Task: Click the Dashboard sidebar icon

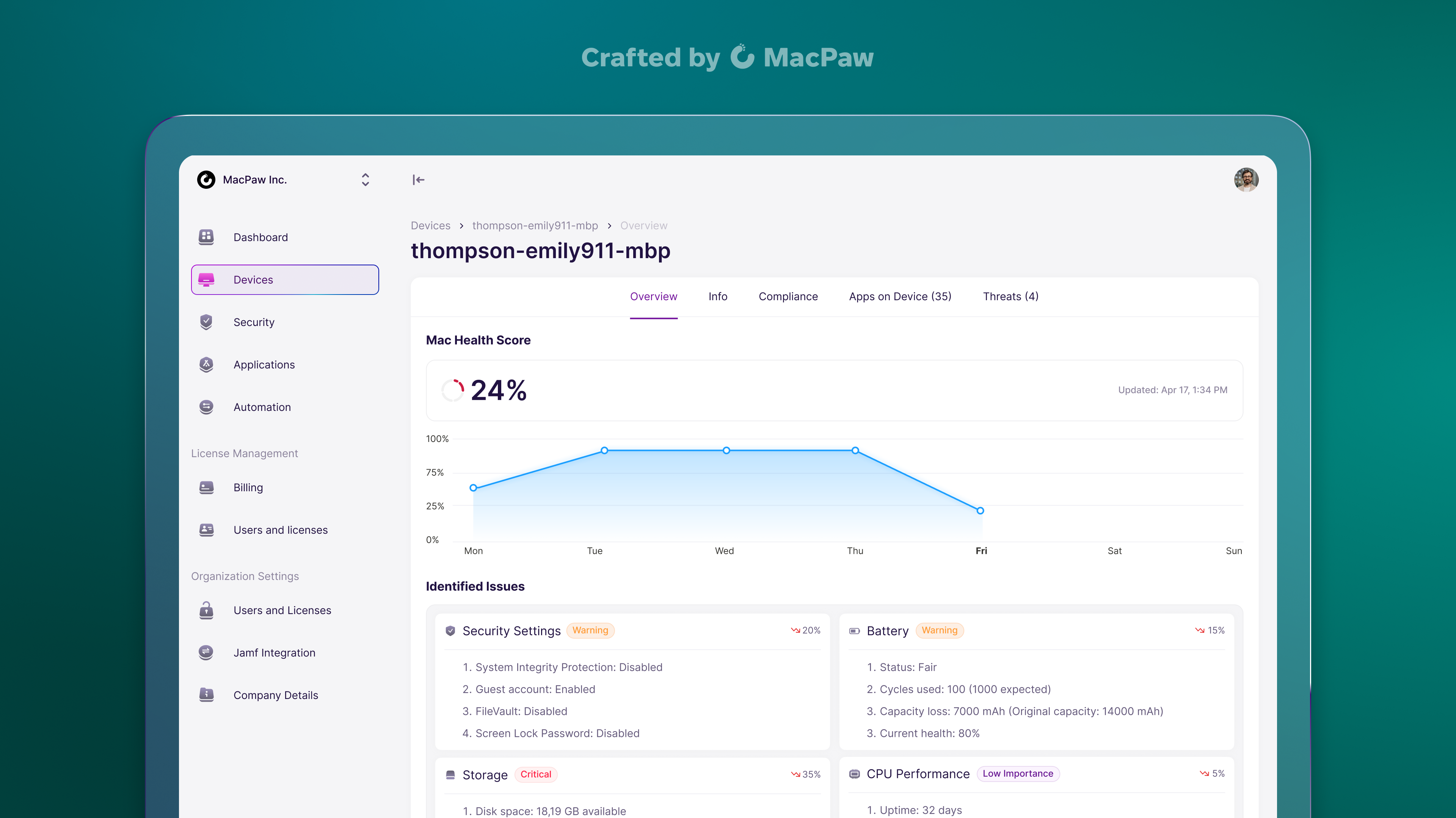Action: pos(206,237)
